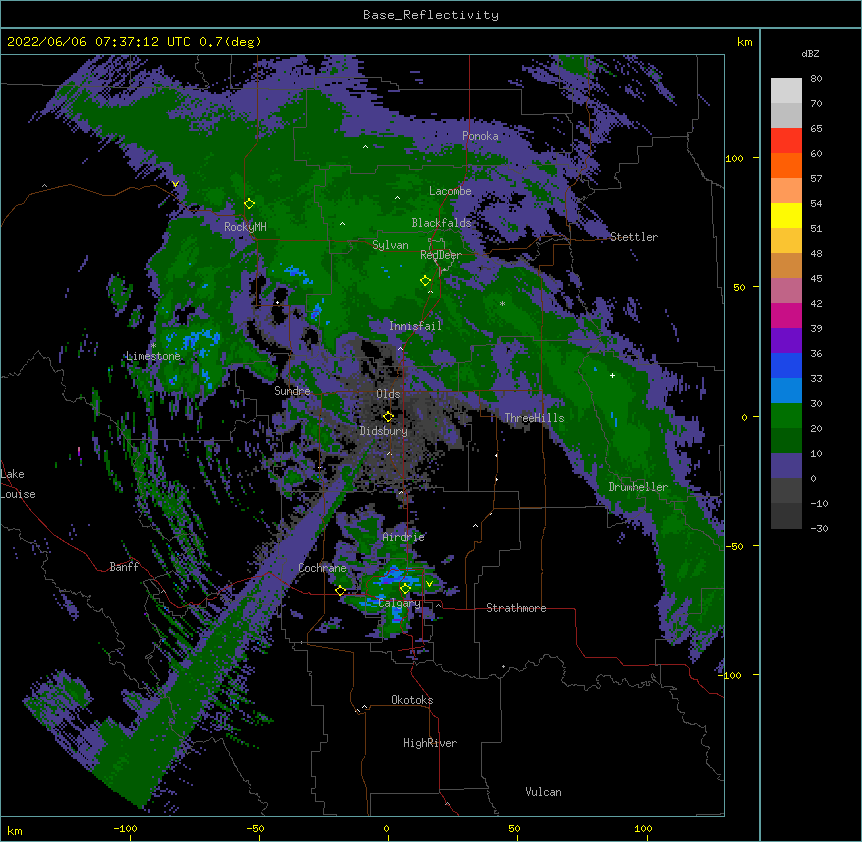Click the RockyMH label

245,227
